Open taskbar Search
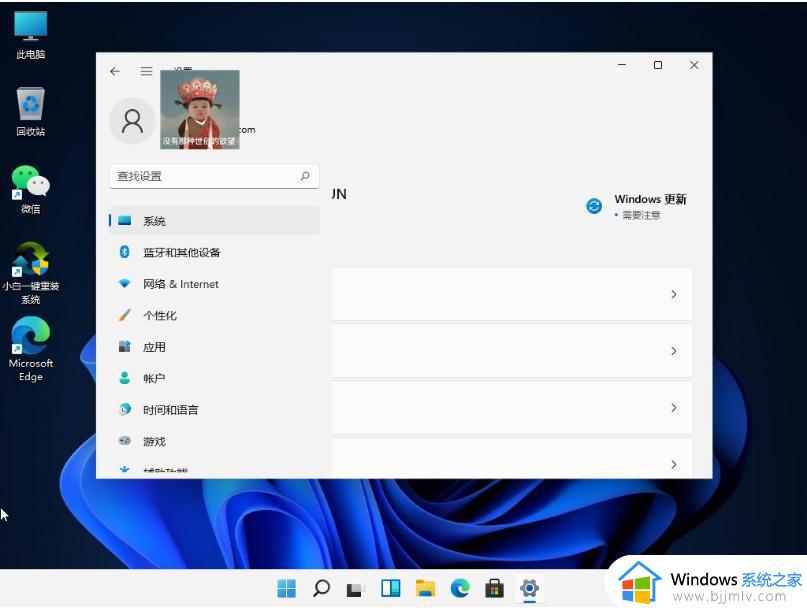807x610 pixels. [x=321, y=588]
